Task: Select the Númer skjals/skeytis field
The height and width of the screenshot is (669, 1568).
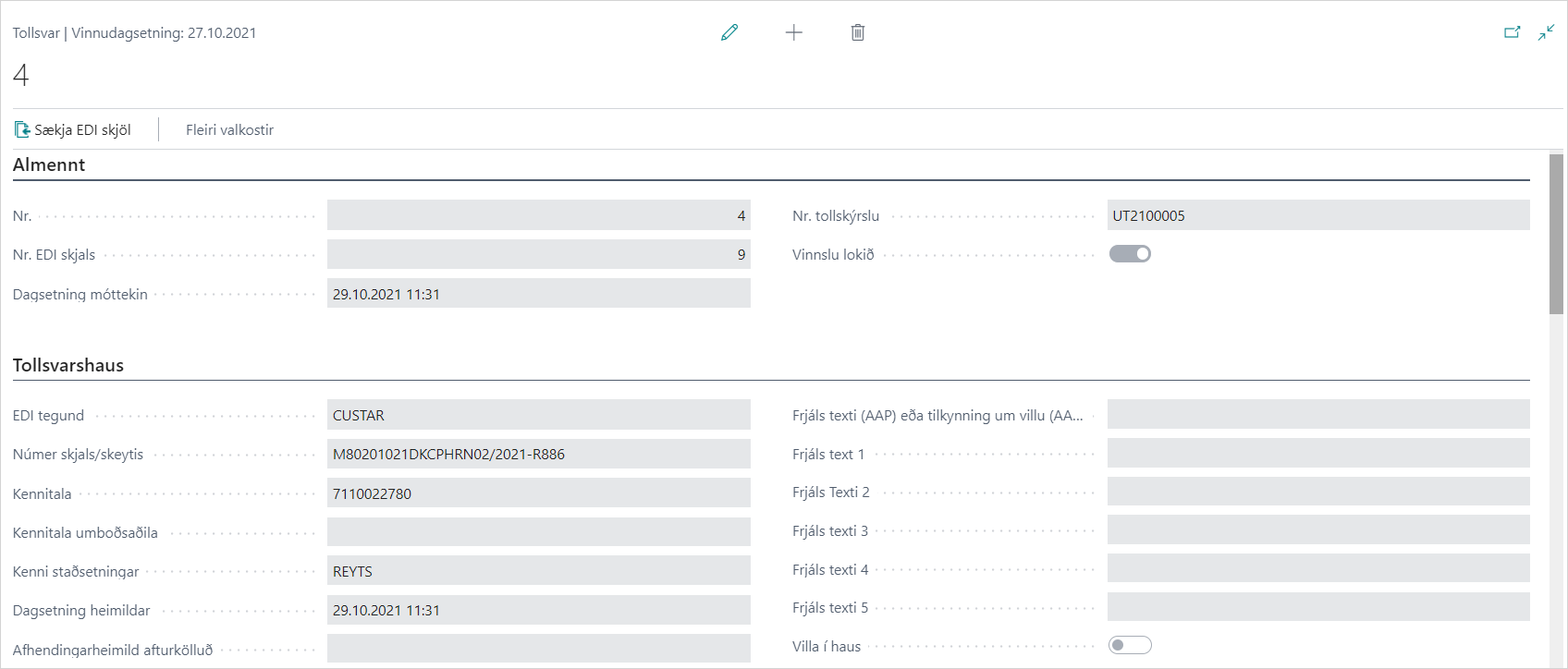Action: click(x=538, y=455)
